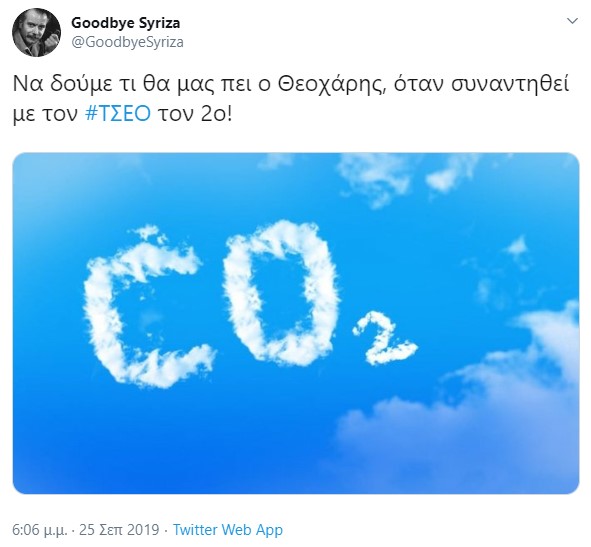Click the phrase τον 2ο! in the tweet
The width and height of the screenshot is (591, 547).
pyautogui.click(x=195, y=113)
